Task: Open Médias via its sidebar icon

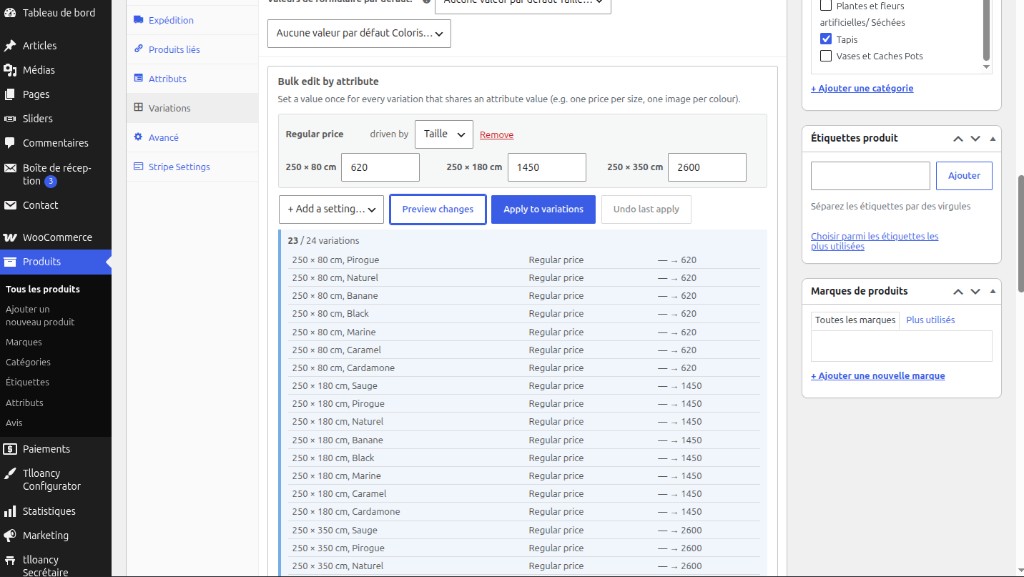Action: point(10,70)
